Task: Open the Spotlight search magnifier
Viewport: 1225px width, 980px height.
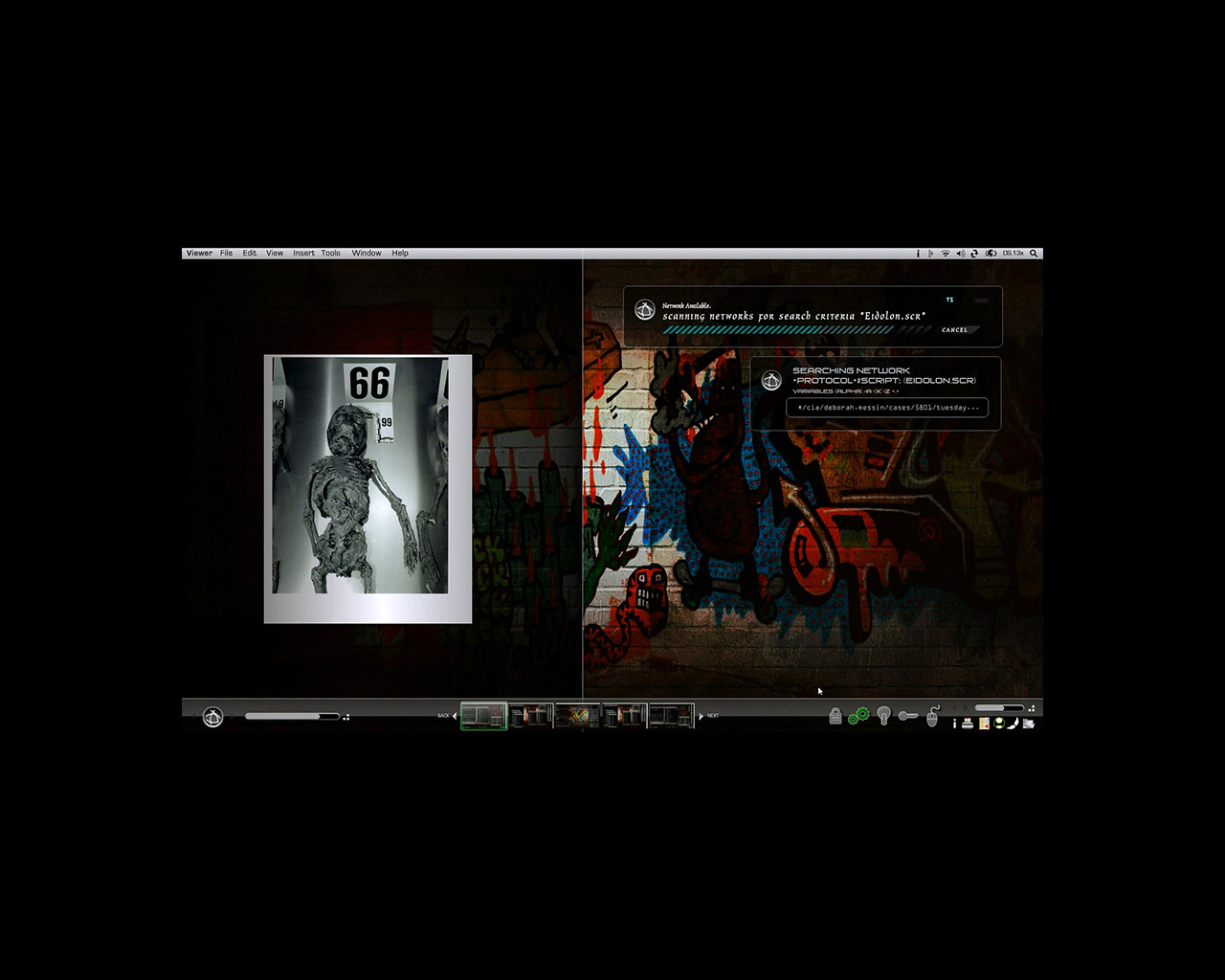Action: tap(1034, 254)
